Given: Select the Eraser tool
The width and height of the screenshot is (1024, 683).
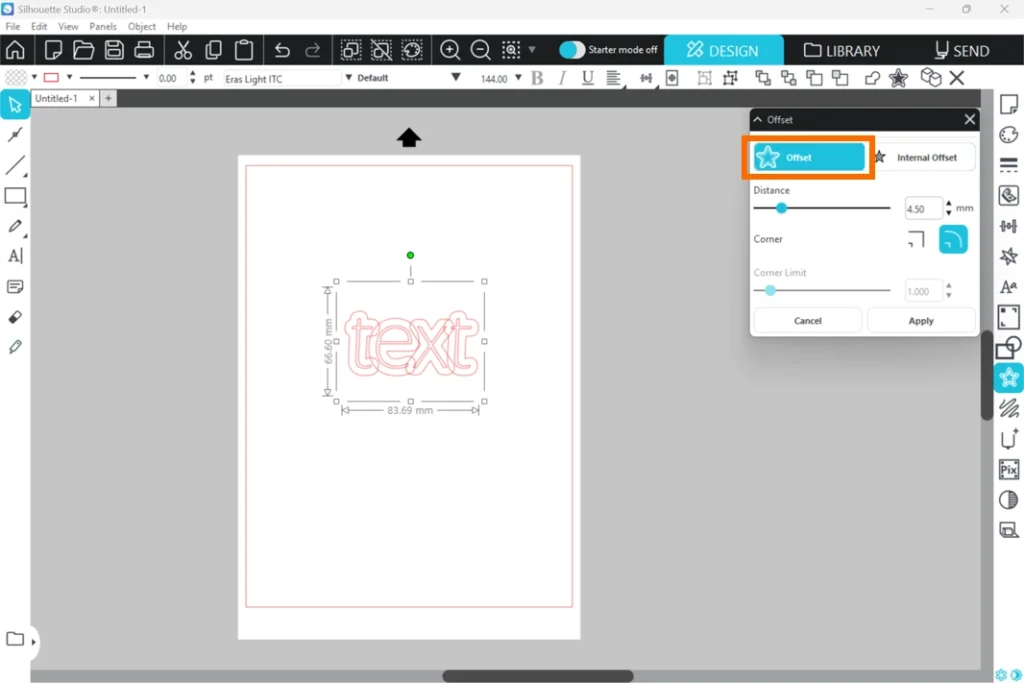Looking at the screenshot, I should [15, 317].
